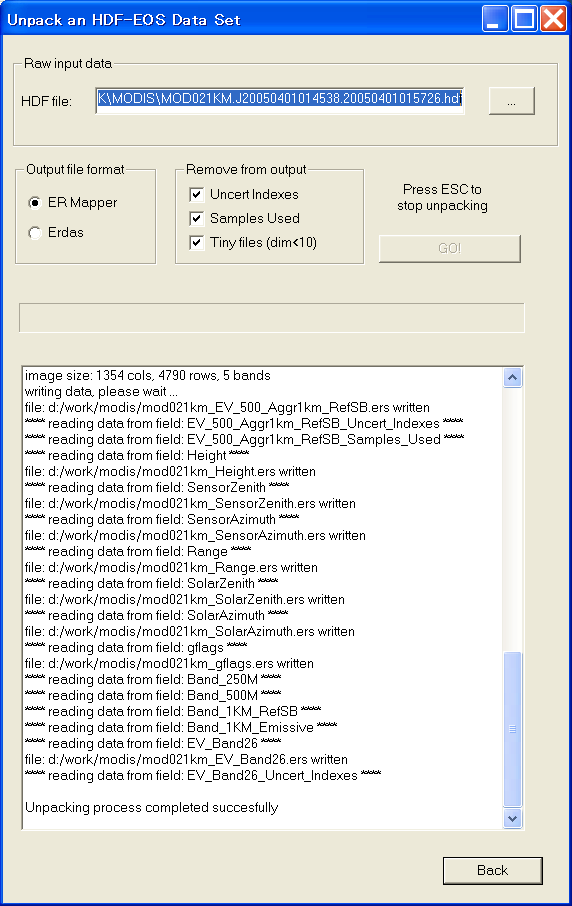Click 'mod021km_Height.ers written' line

coord(170,471)
